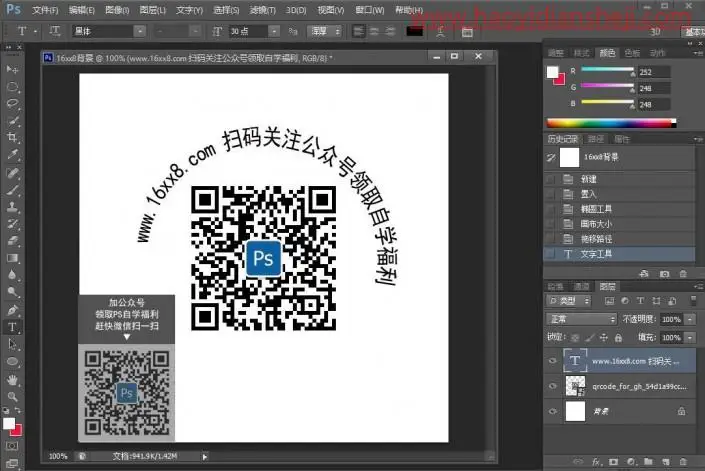Open the tool preset picker arrow

pos(35,31)
